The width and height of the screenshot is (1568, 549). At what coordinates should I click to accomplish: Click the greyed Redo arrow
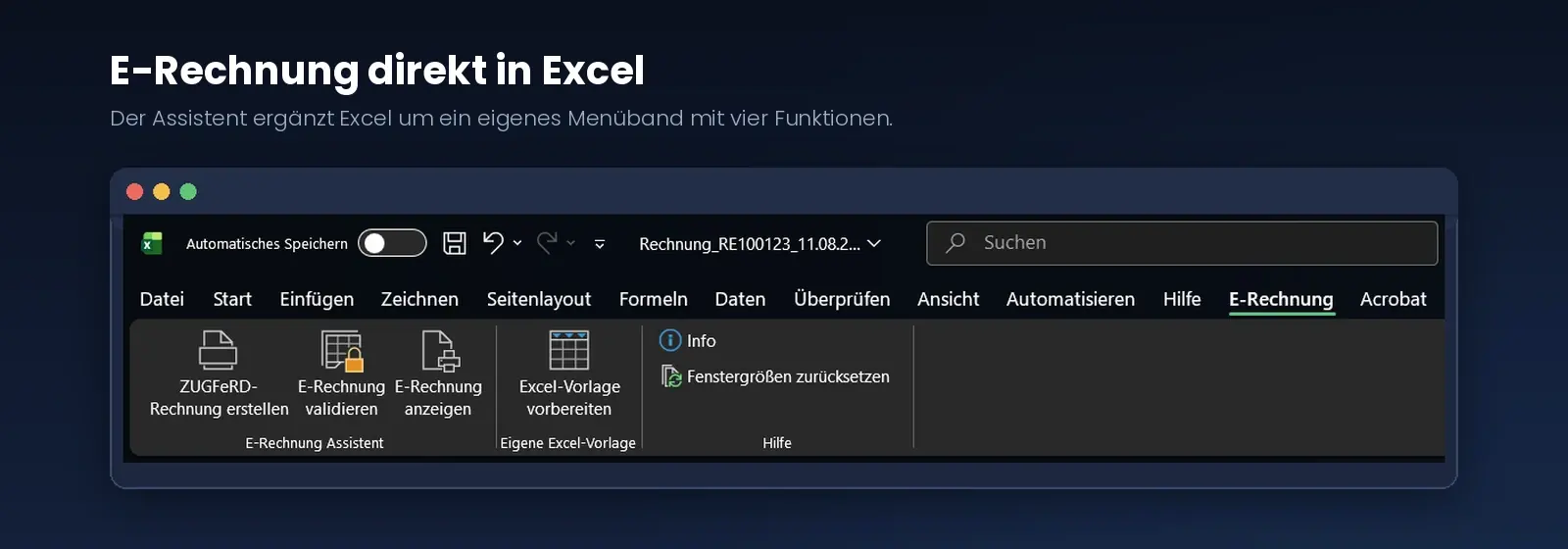[547, 243]
